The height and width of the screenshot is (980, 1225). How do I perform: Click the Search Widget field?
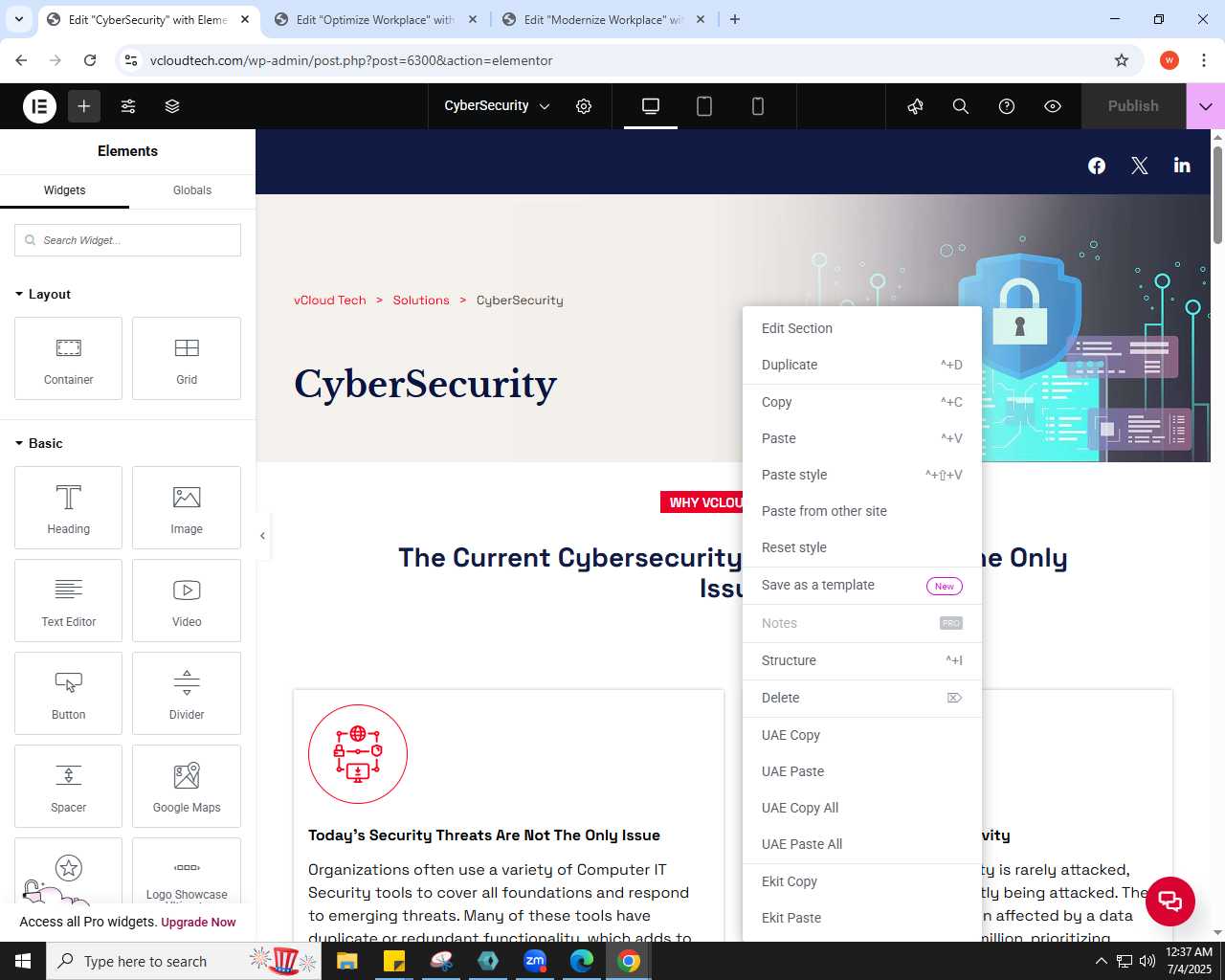point(127,240)
